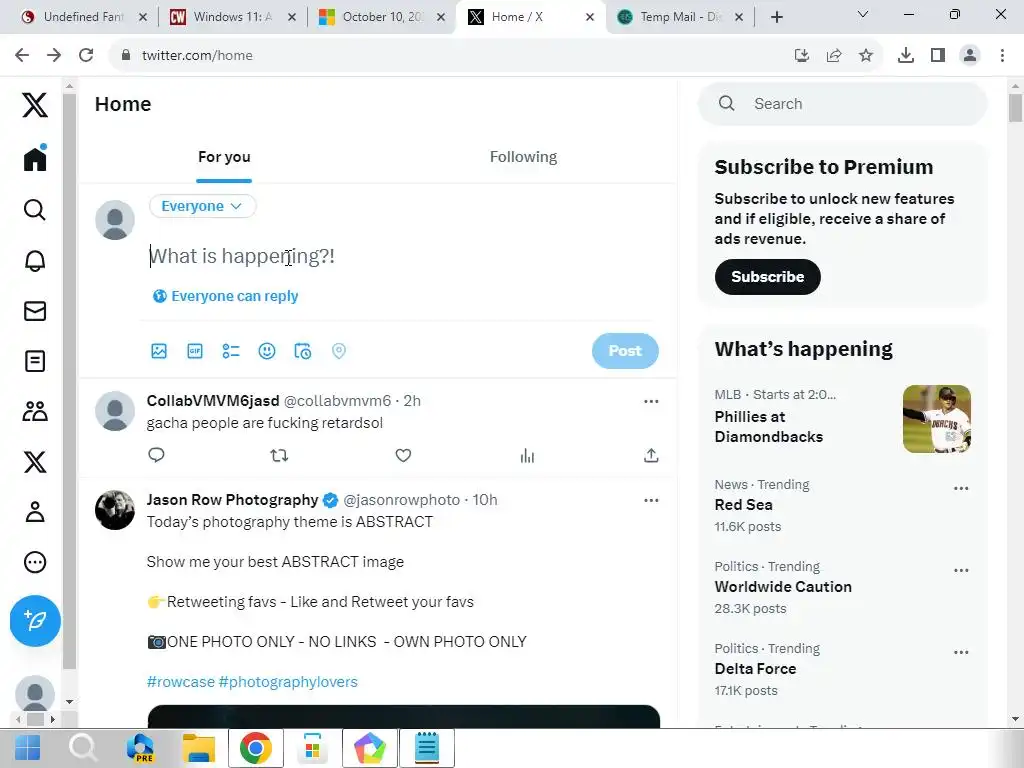Switch to For you tab

(224, 157)
